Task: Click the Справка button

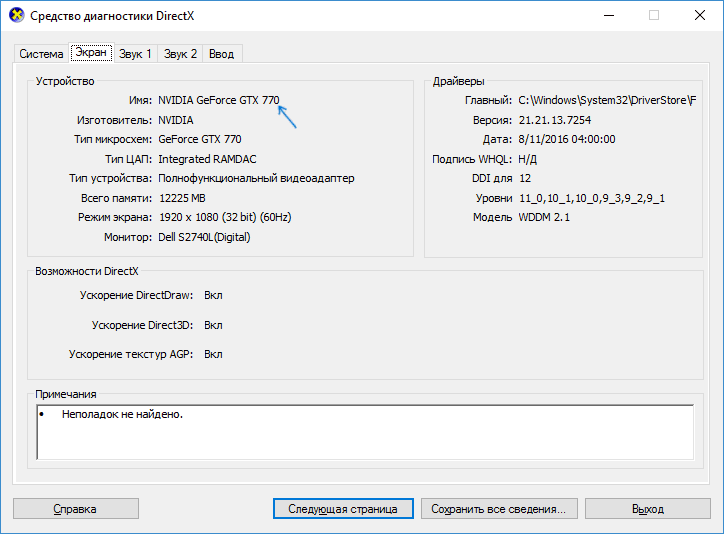Action: pyautogui.click(x=76, y=509)
